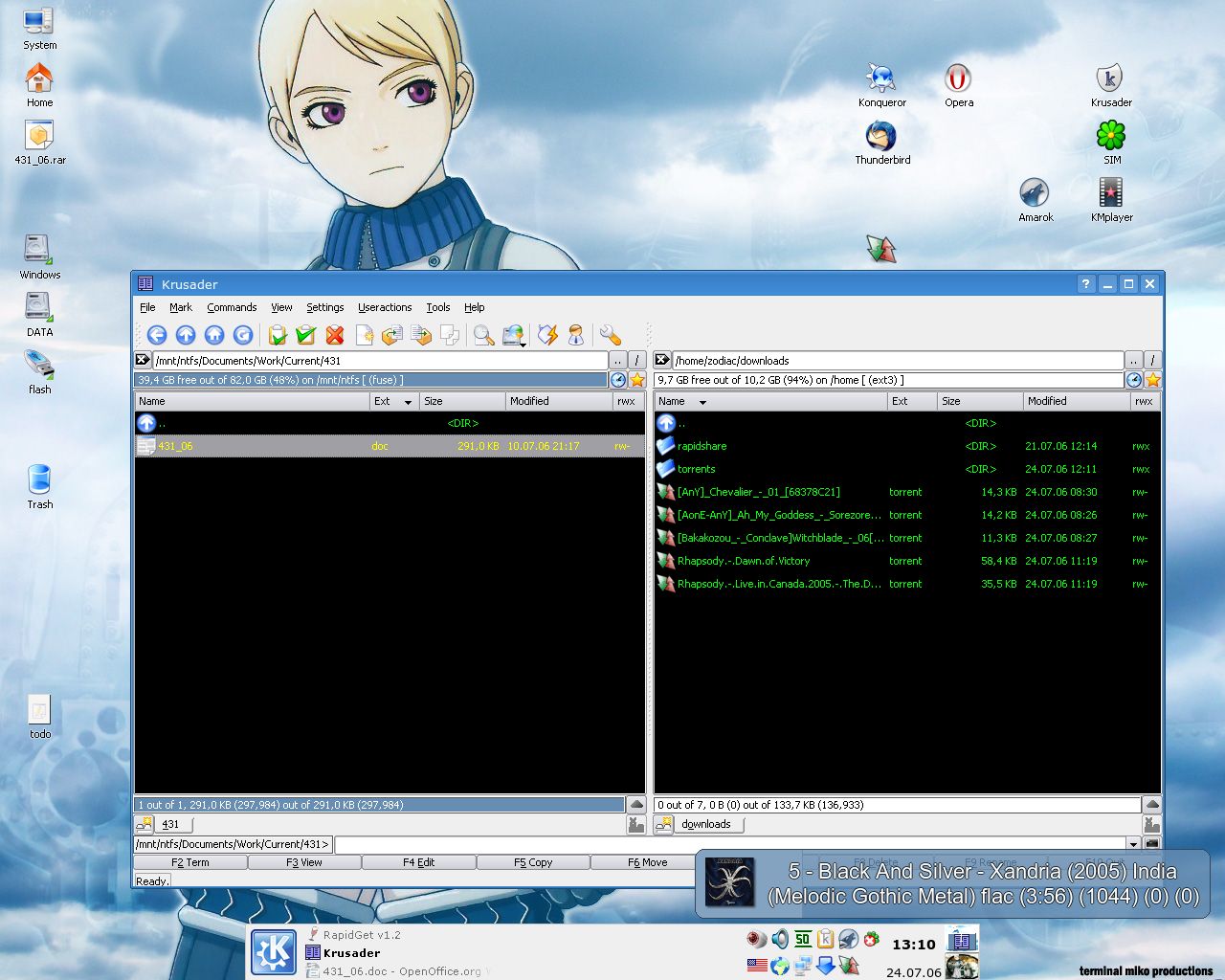The height and width of the screenshot is (980, 1225).
Task: Click the right panel '/' root button
Action: 1152,361
